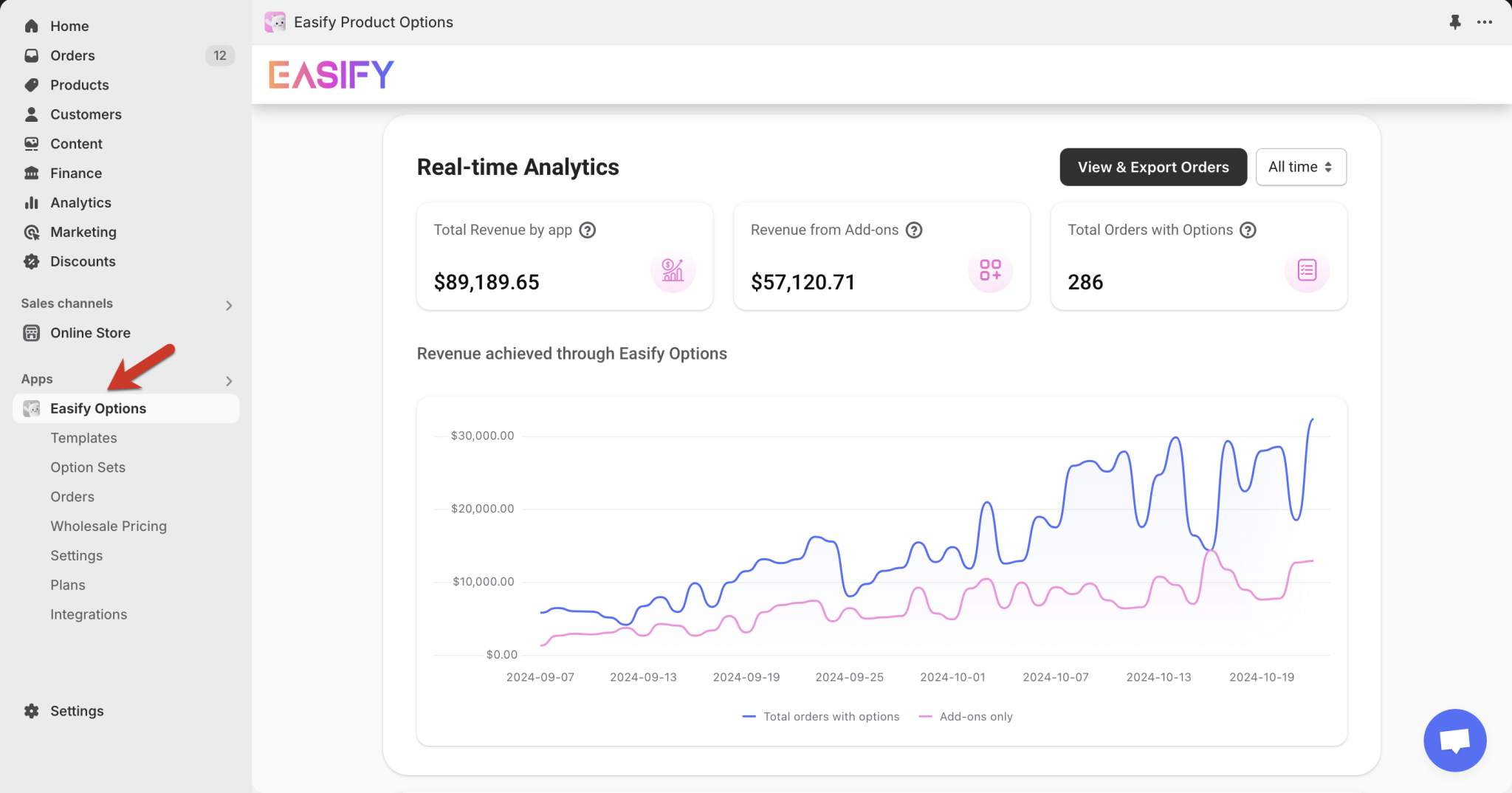Select Option Sets in the sidebar
This screenshot has width=1512, height=793.
coord(87,467)
